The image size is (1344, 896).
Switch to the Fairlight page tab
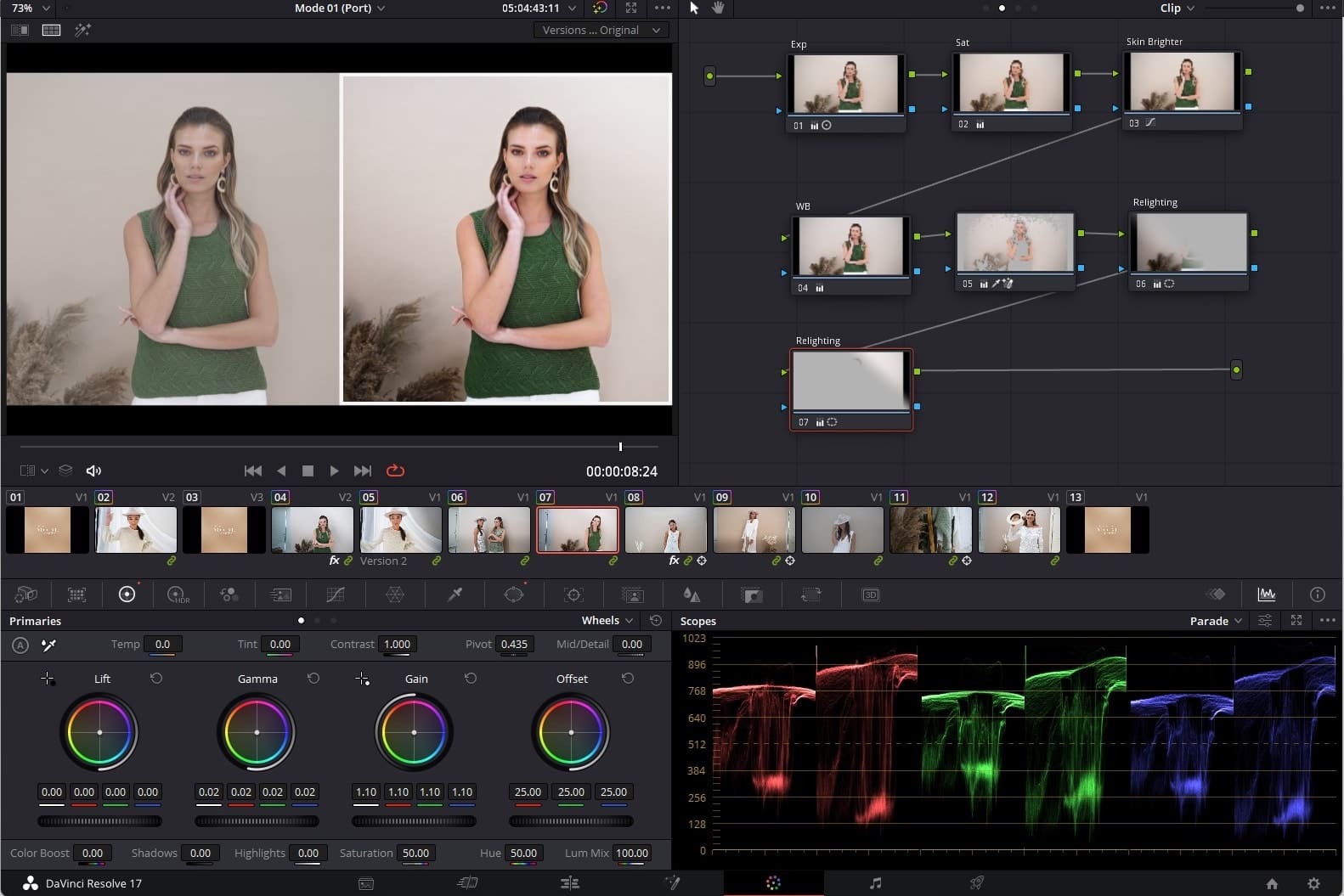876,883
